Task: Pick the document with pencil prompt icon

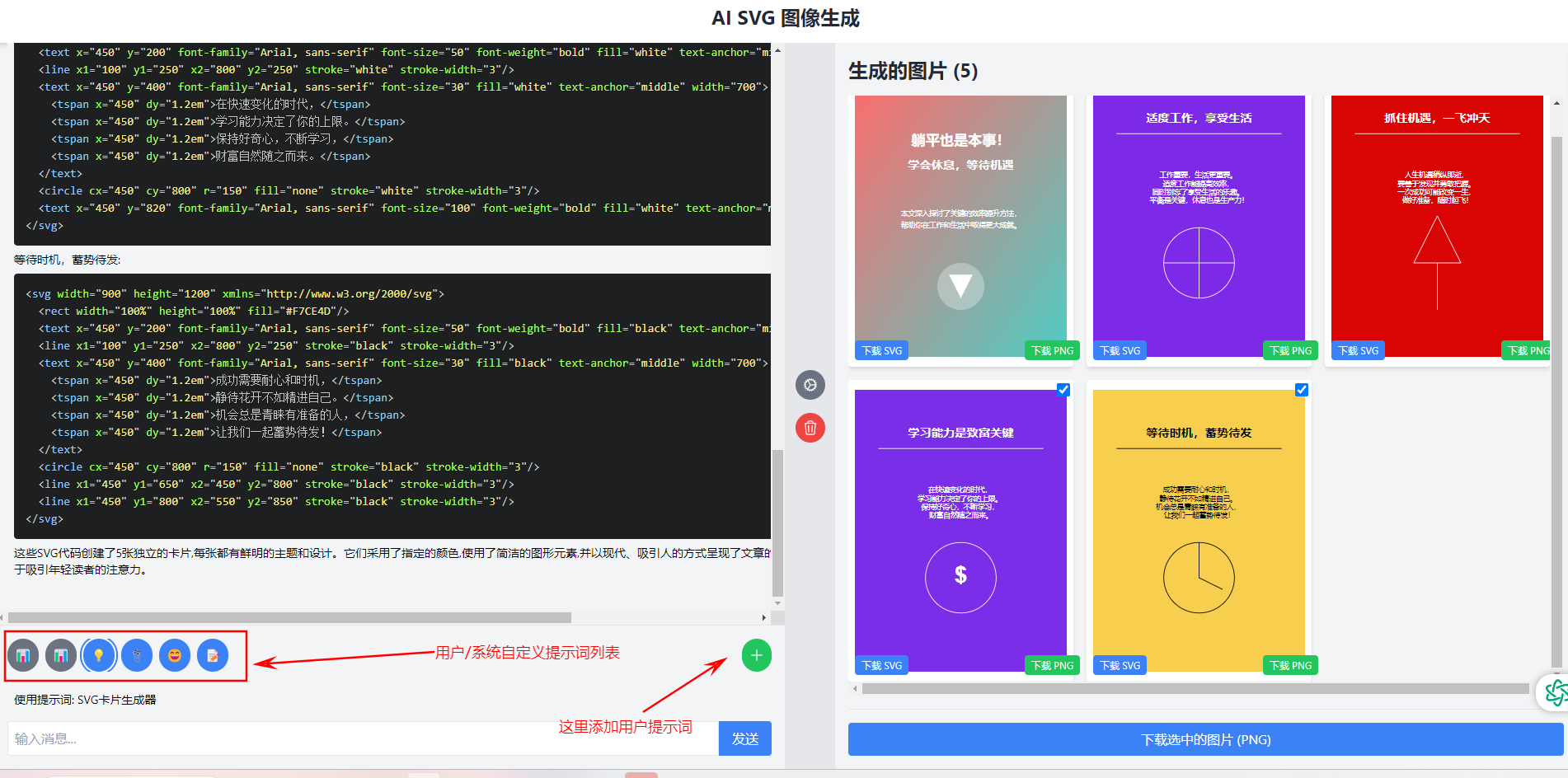Action: pos(213,655)
